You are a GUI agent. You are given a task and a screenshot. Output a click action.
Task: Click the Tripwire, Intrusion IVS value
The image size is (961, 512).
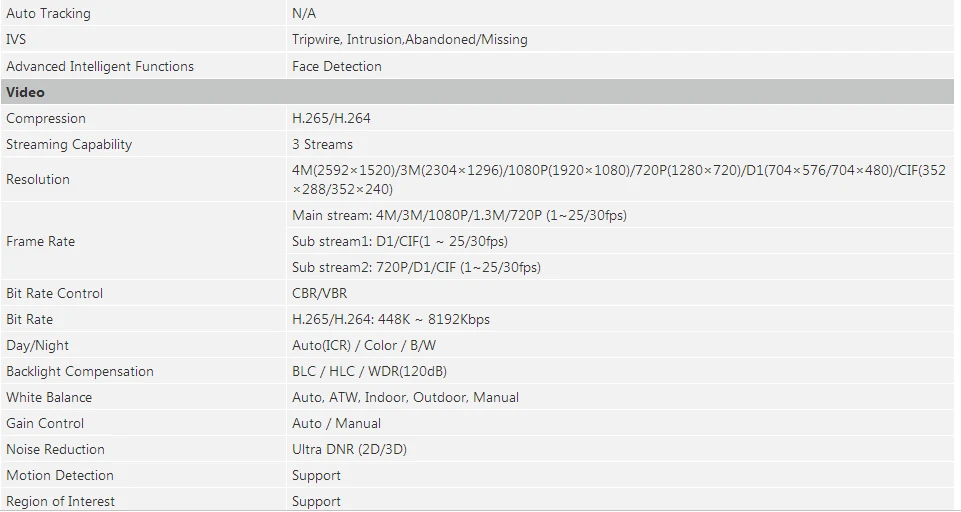(x=409, y=39)
